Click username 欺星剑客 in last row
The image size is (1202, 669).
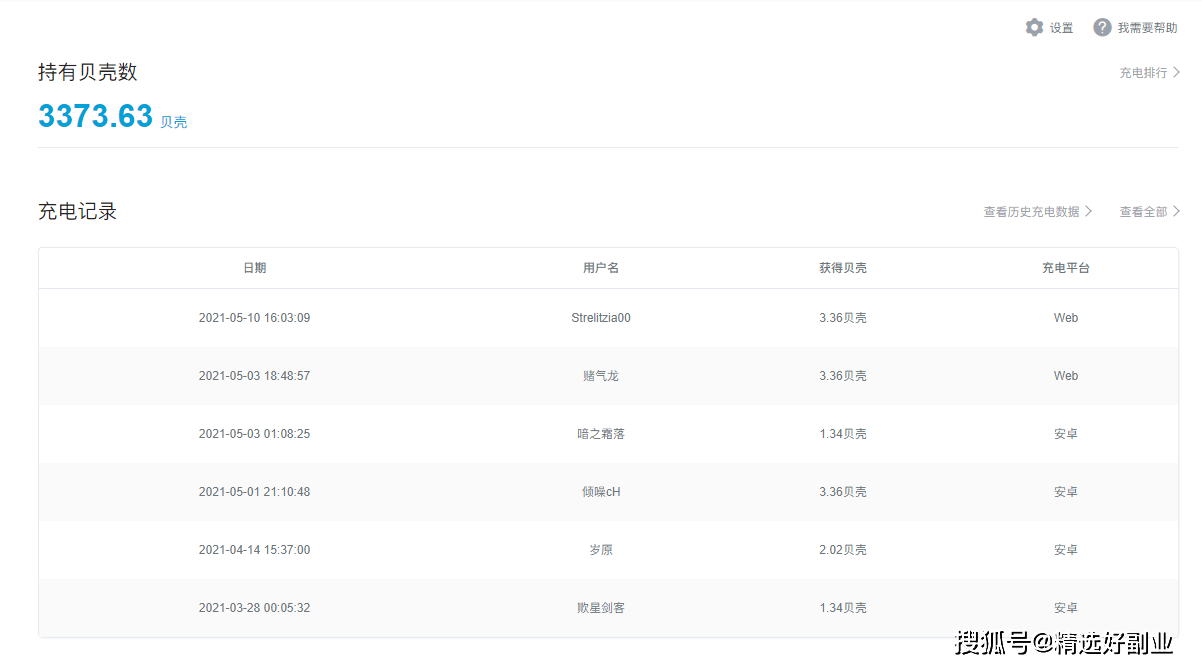click(601, 608)
